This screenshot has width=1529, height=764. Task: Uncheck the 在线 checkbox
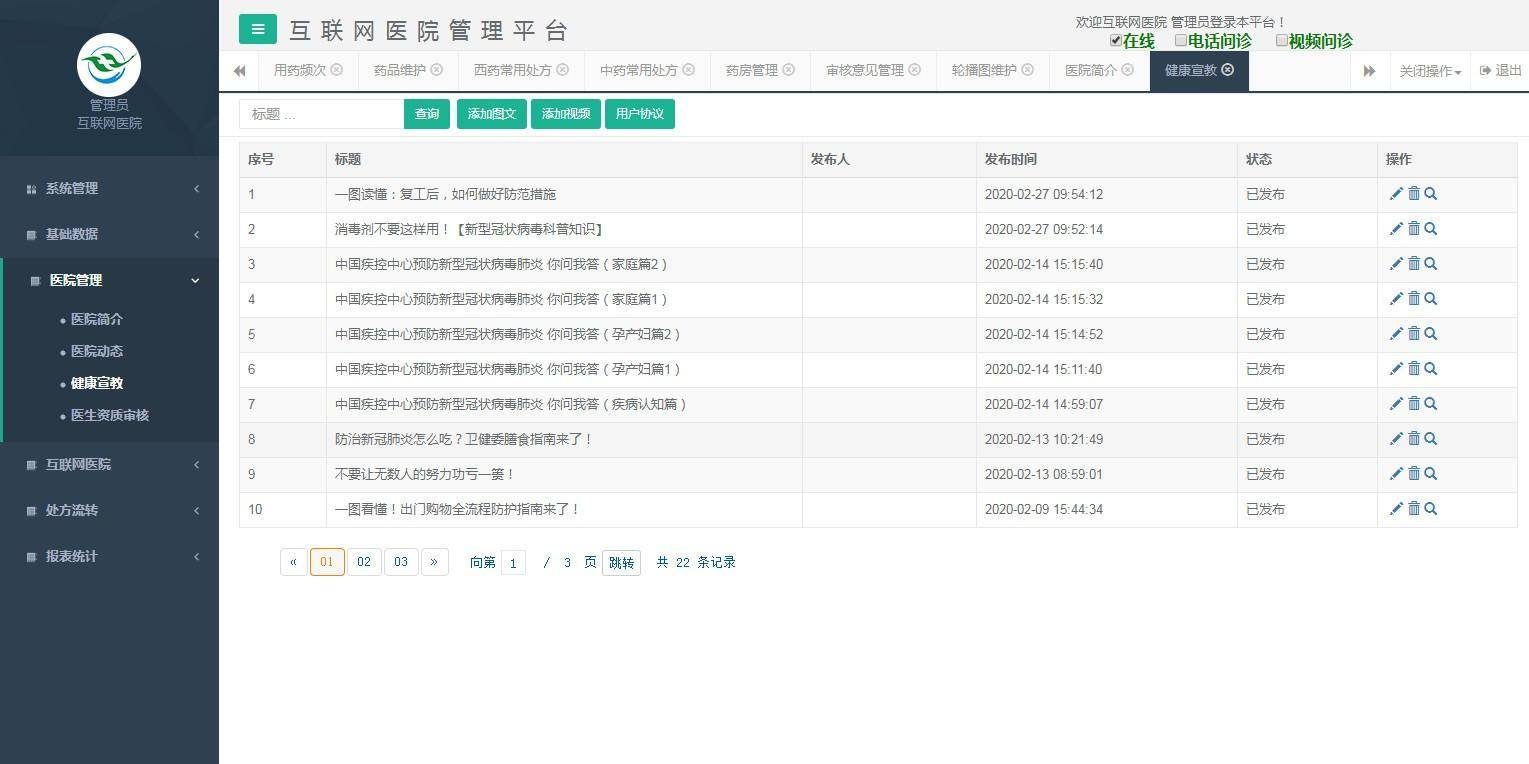click(1116, 41)
